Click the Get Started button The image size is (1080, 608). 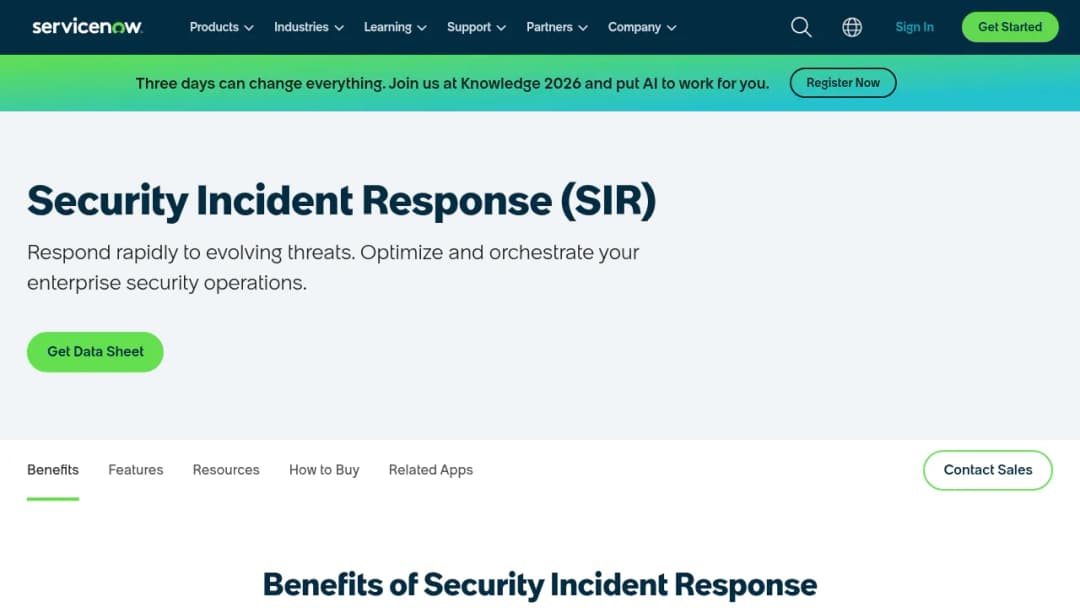(1010, 27)
